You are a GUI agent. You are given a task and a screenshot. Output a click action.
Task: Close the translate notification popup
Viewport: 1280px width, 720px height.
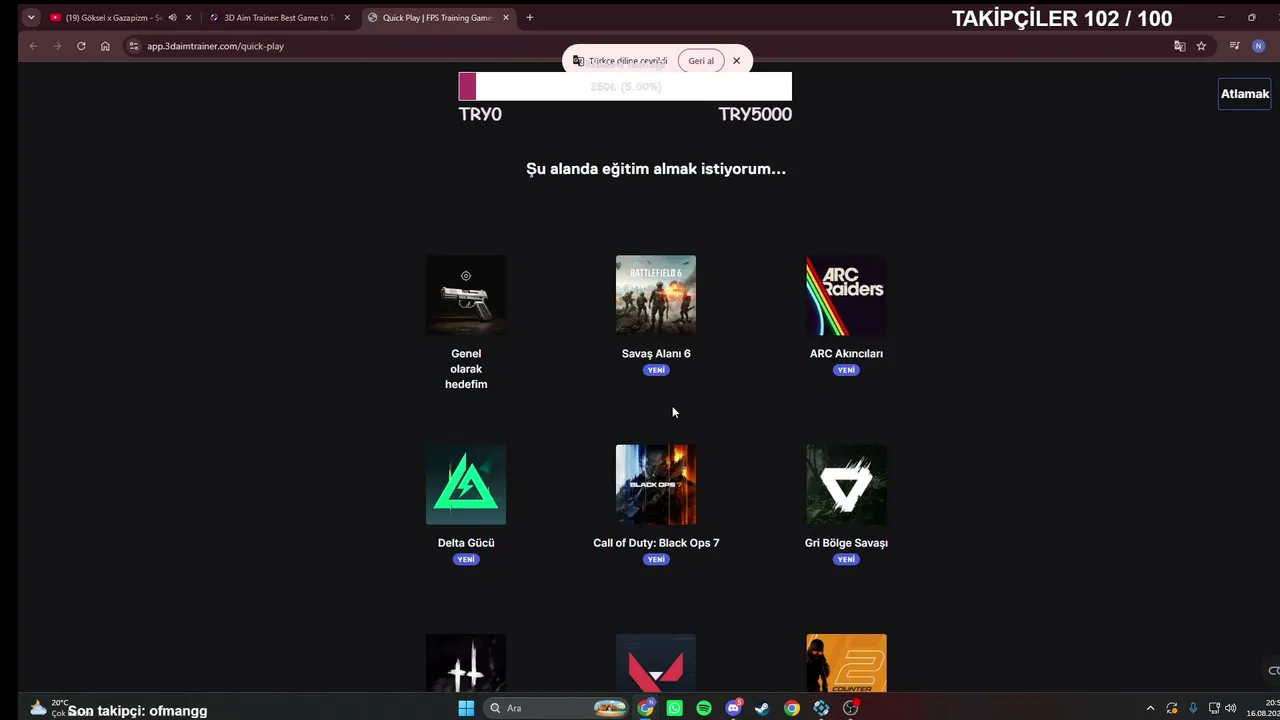click(737, 61)
